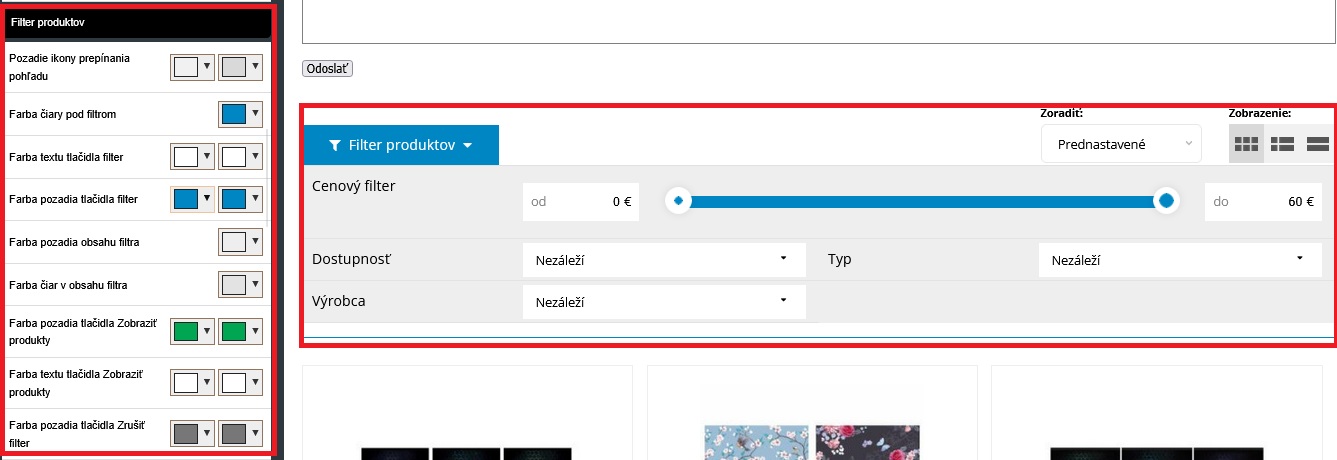Switch to the wide rows view icon
This screenshot has height=460, width=1337.
(x=1318, y=144)
